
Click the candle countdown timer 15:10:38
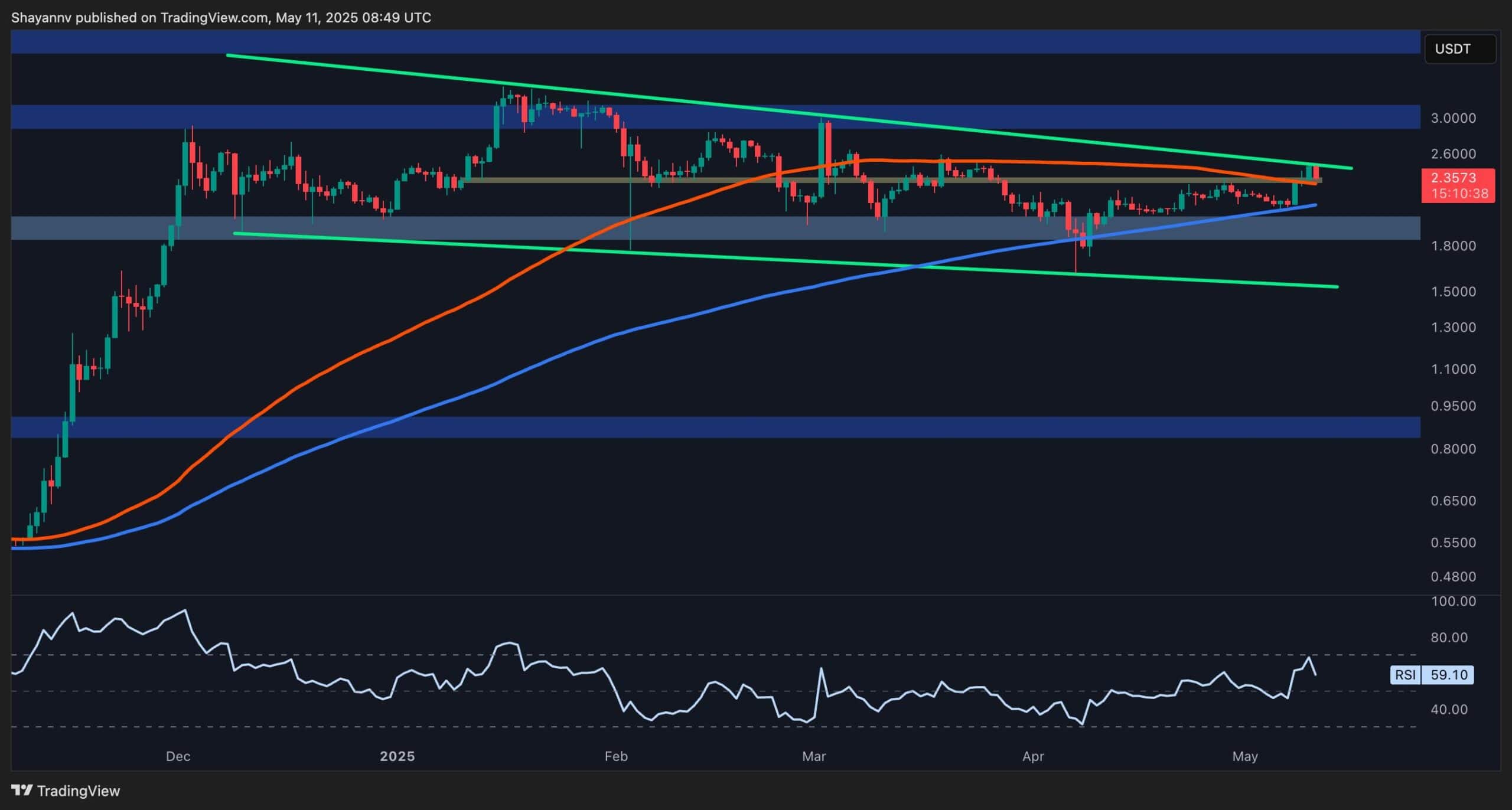pos(1458,192)
